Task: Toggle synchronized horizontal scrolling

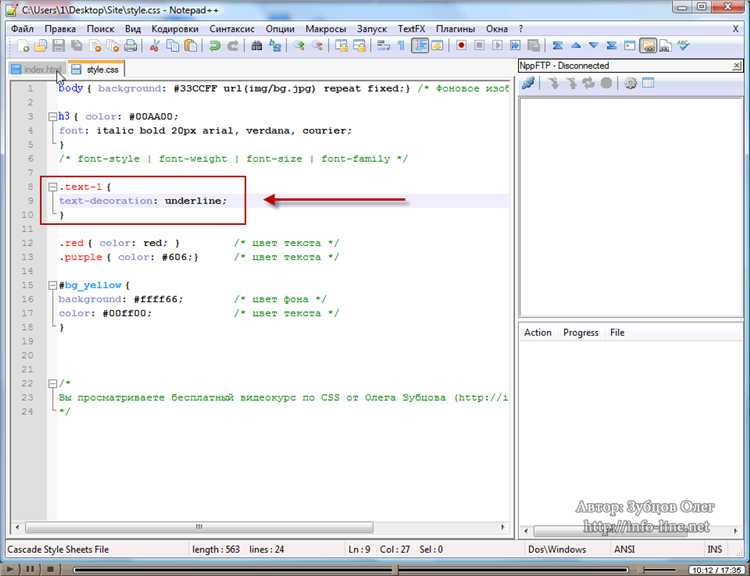Action: pyautogui.click(x=359, y=46)
